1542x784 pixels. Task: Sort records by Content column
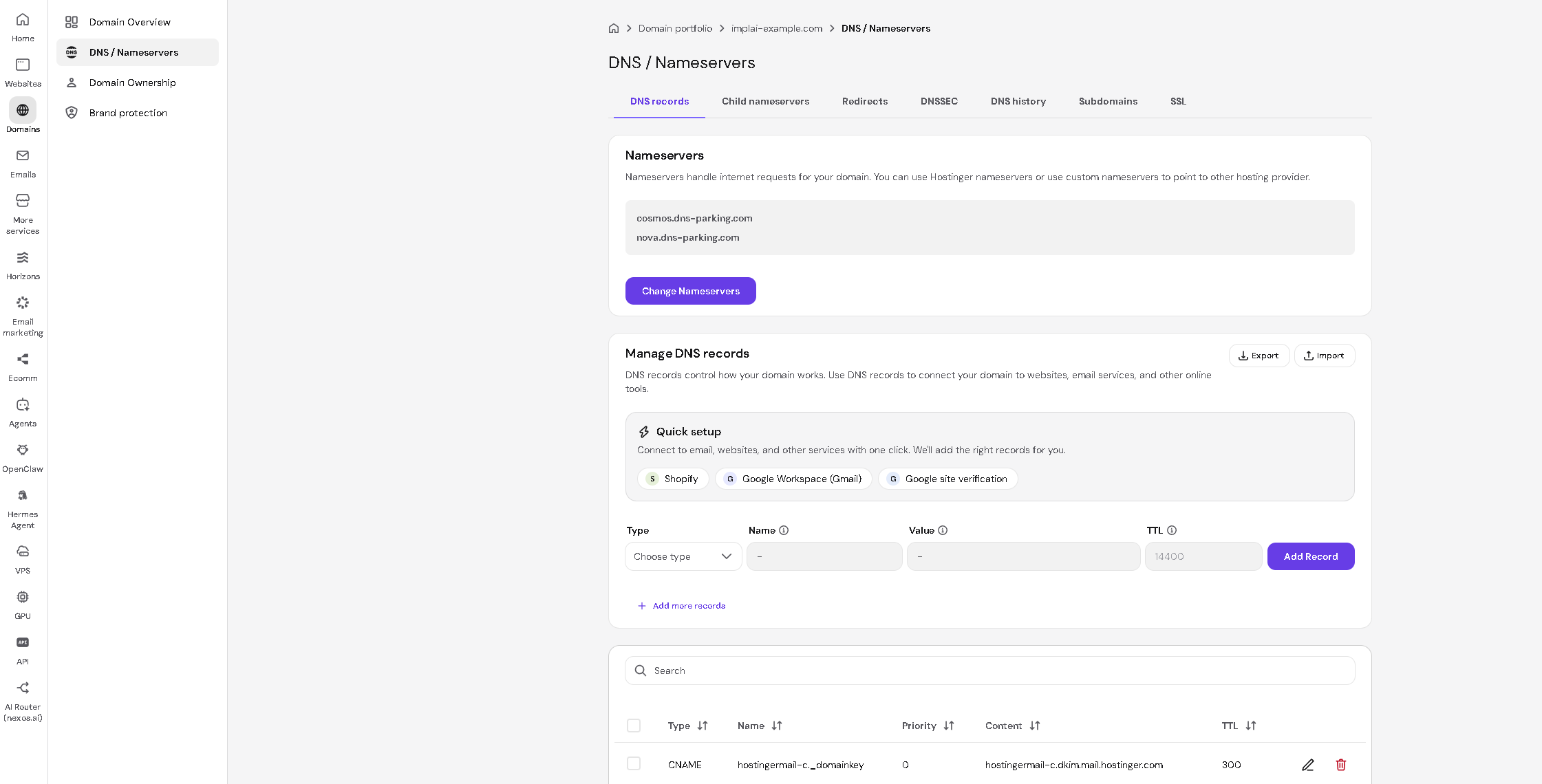1035,726
